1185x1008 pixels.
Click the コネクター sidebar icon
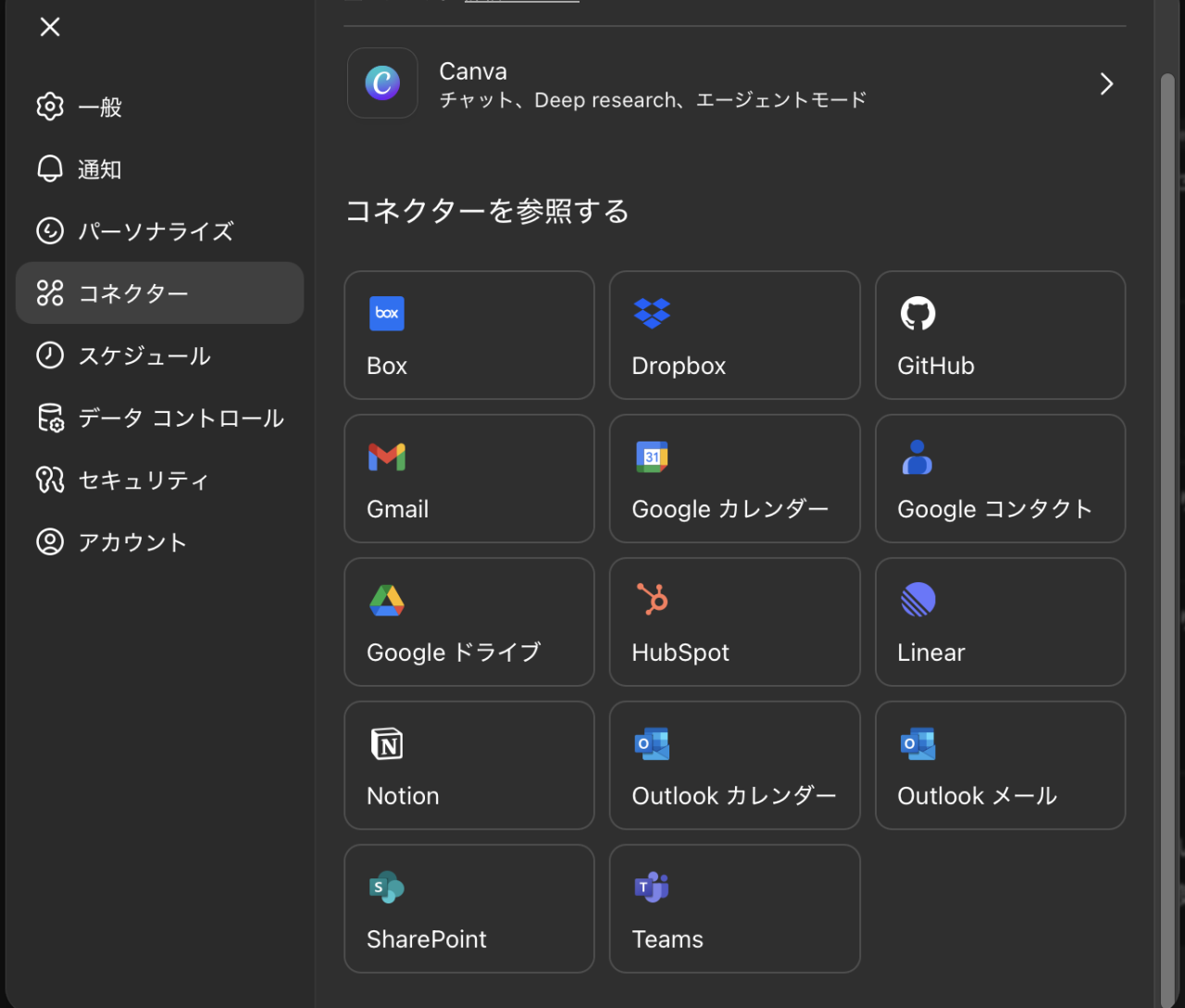50,292
